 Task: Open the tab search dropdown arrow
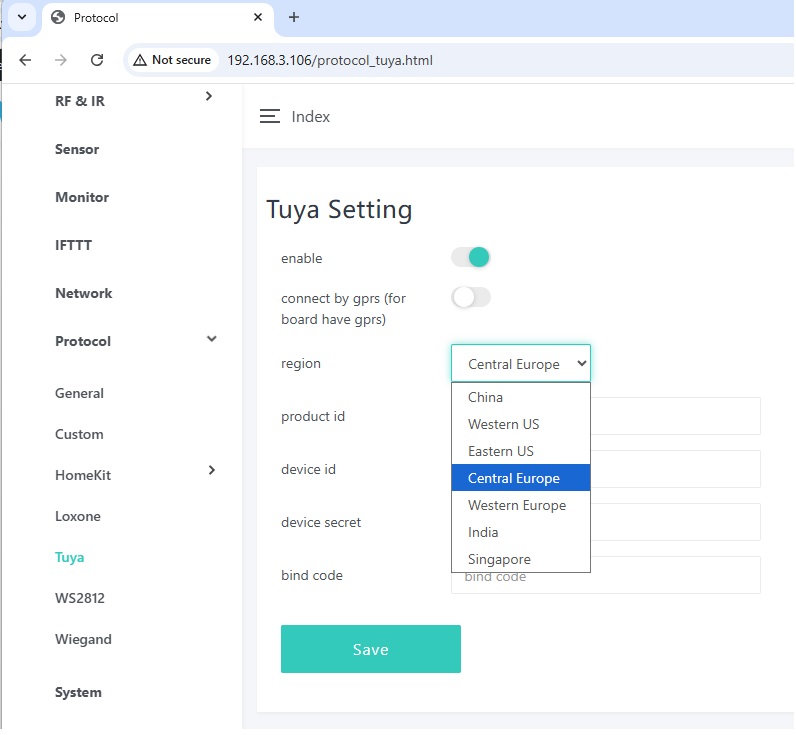pyautogui.click(x=22, y=17)
